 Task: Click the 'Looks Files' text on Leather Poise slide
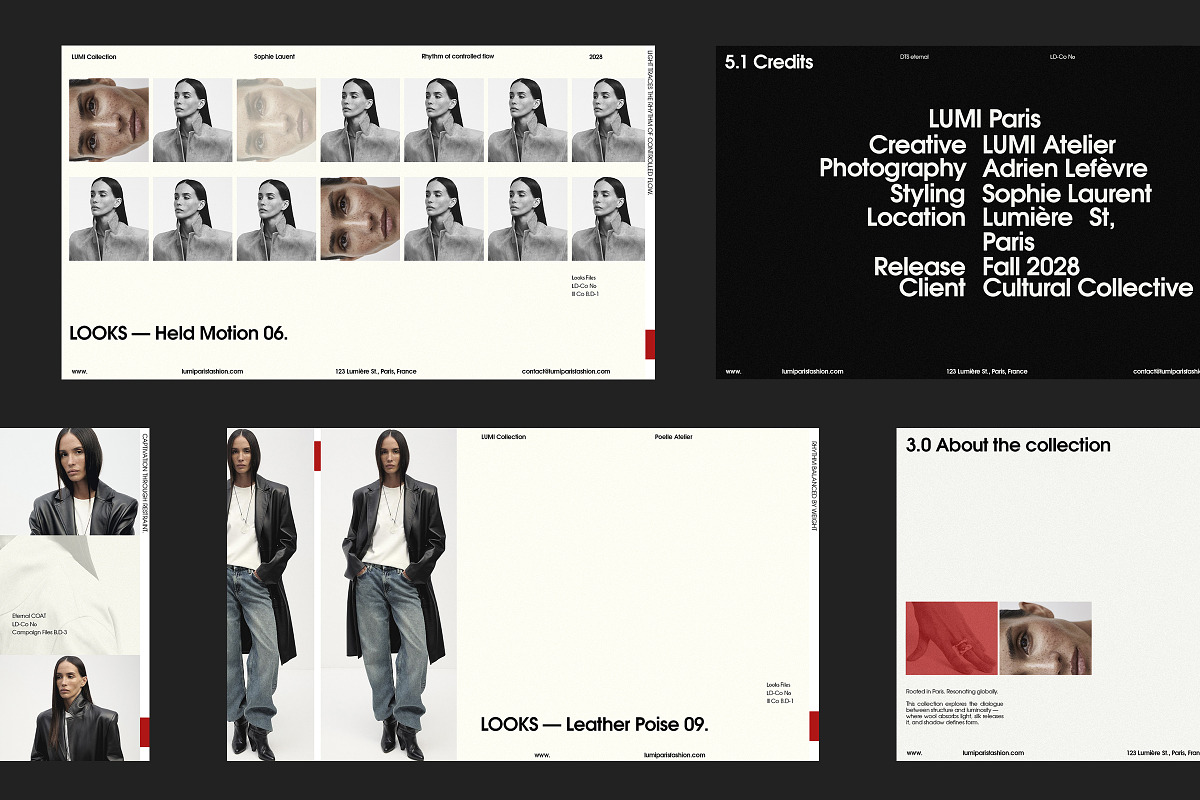click(779, 684)
